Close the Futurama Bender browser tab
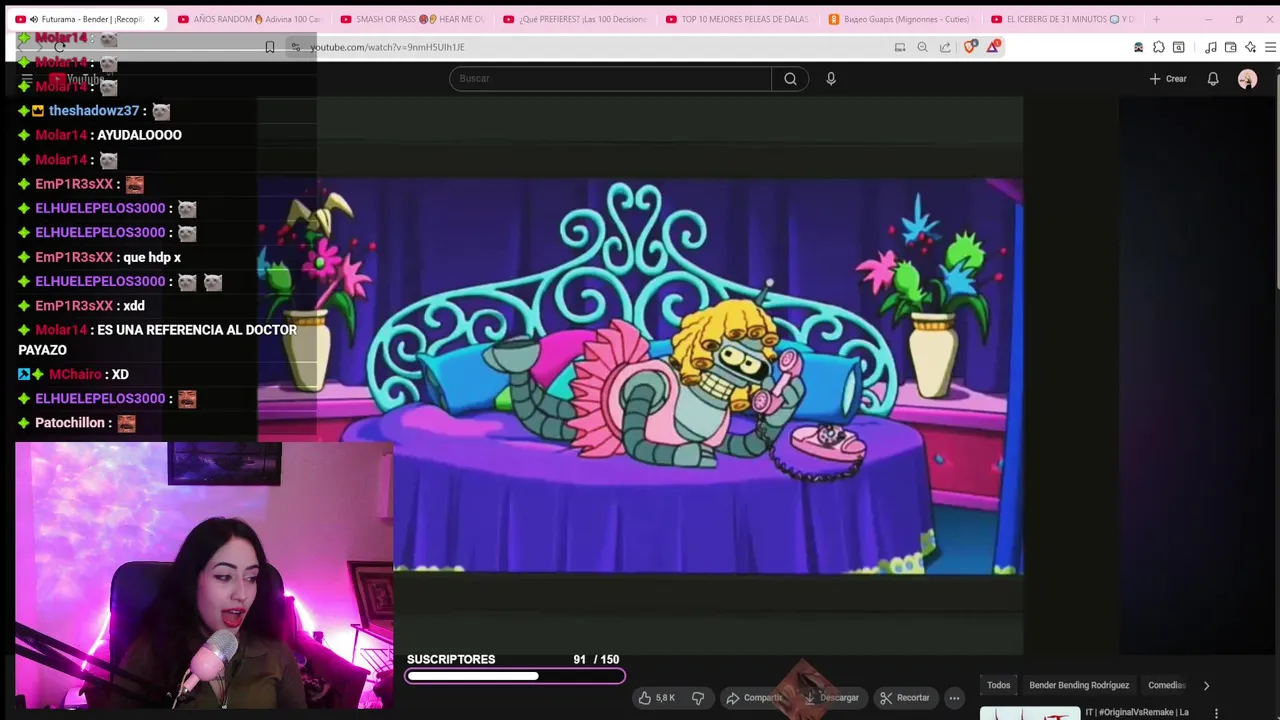This screenshot has width=1280, height=720. coord(156,19)
